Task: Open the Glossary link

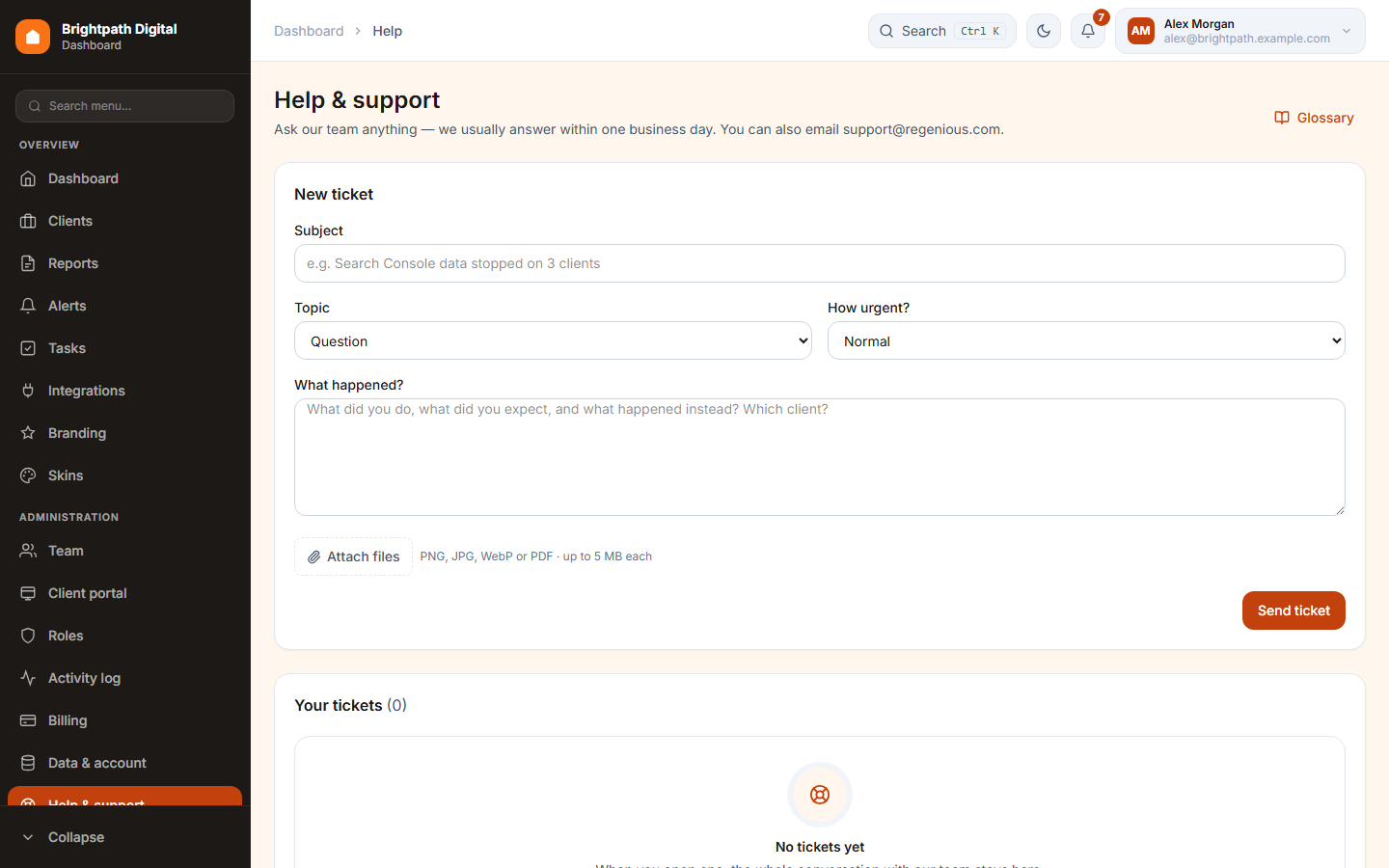Action: click(x=1314, y=118)
